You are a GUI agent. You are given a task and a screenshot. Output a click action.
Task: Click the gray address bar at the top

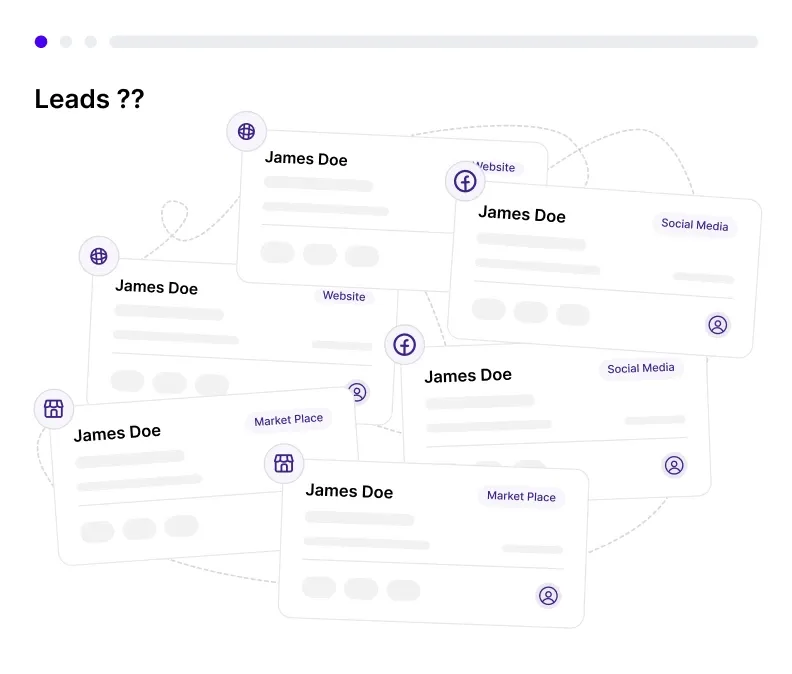point(433,42)
